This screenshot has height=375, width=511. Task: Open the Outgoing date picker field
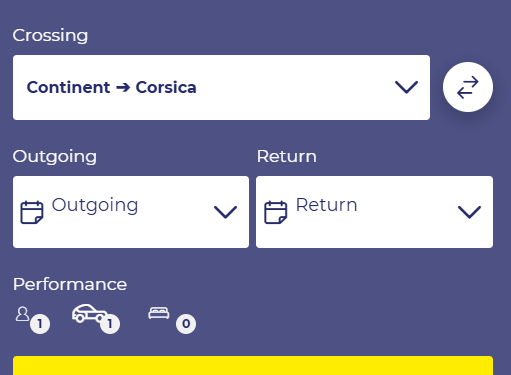point(131,212)
